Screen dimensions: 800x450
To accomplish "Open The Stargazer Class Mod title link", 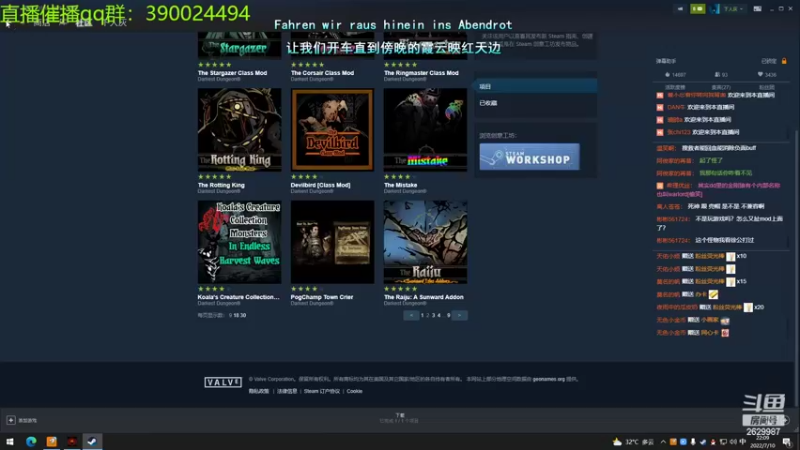I will pyautogui.click(x=232, y=73).
